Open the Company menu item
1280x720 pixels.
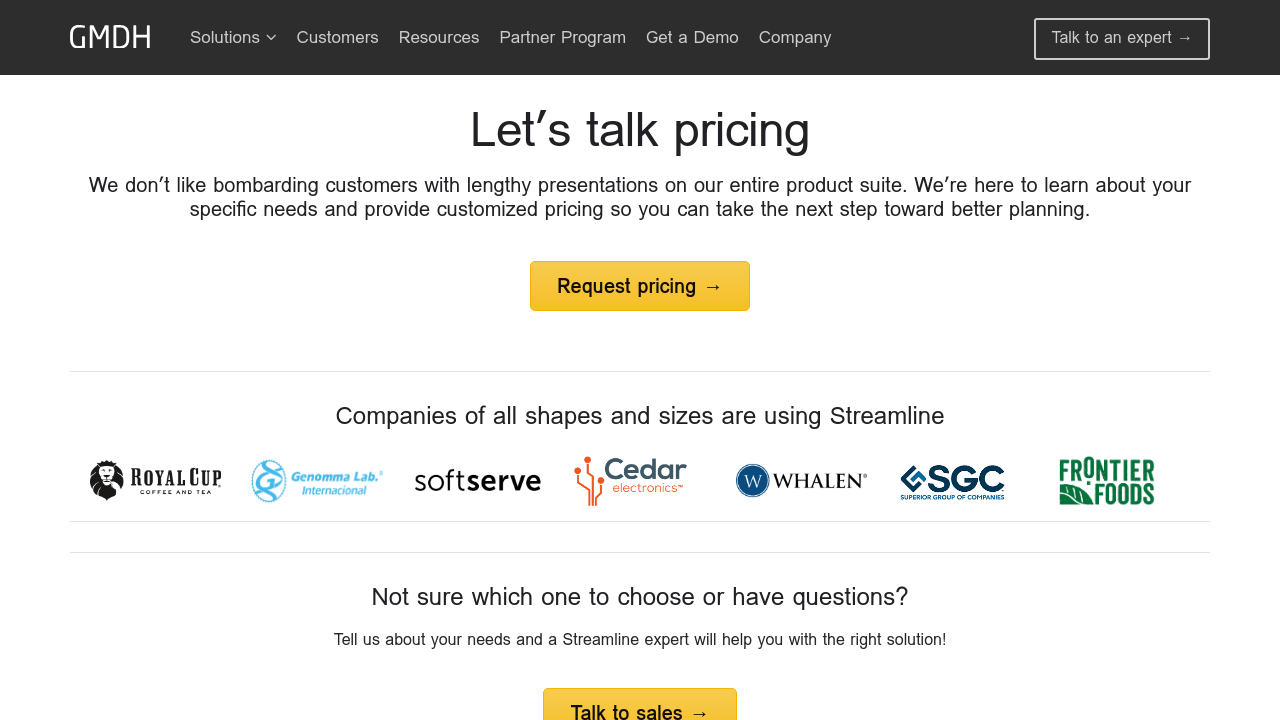coord(795,38)
